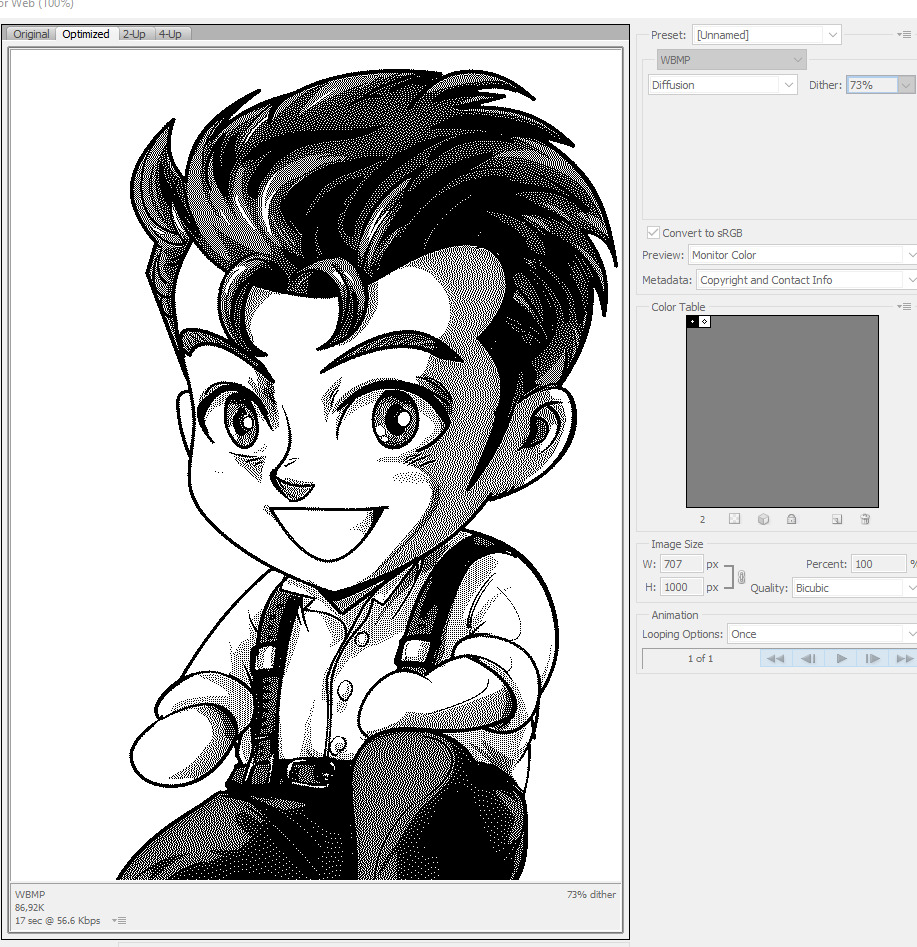This screenshot has width=917, height=947.
Task: Open the Preset dropdown showing [Unnamed]
Action: pos(767,35)
